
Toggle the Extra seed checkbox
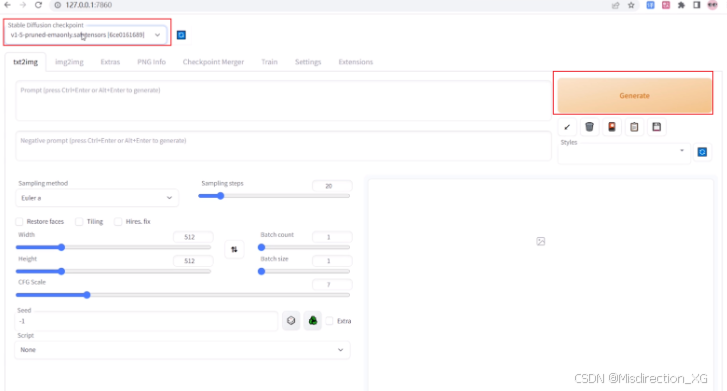(x=329, y=321)
